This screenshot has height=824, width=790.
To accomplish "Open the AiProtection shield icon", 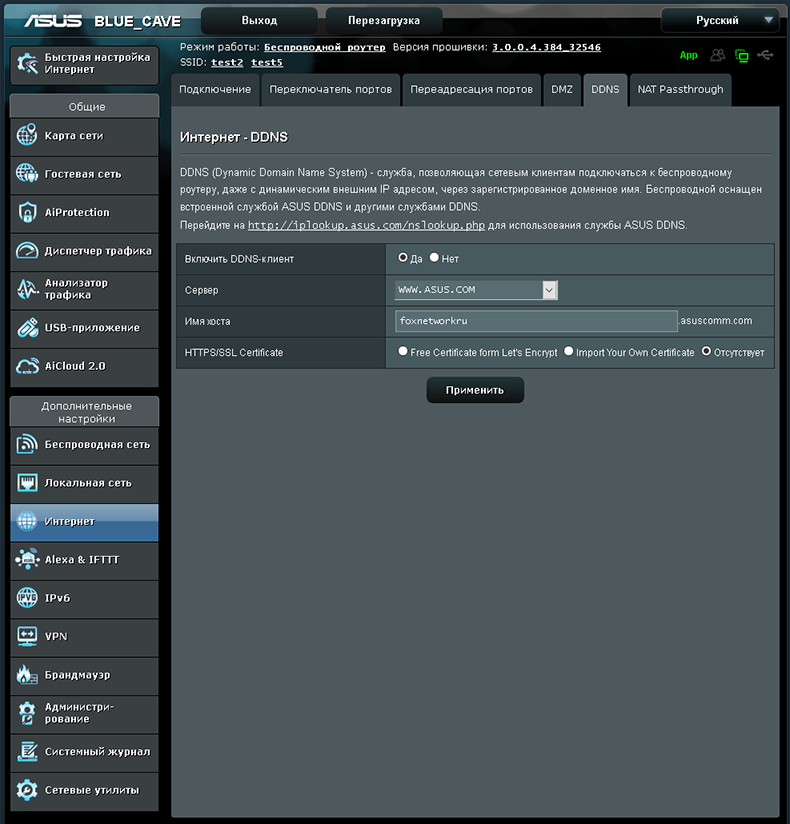I will pyautogui.click(x=27, y=212).
